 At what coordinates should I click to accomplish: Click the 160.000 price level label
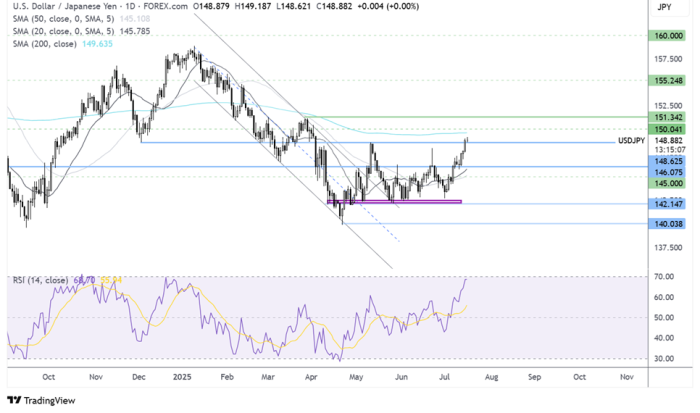pos(667,35)
